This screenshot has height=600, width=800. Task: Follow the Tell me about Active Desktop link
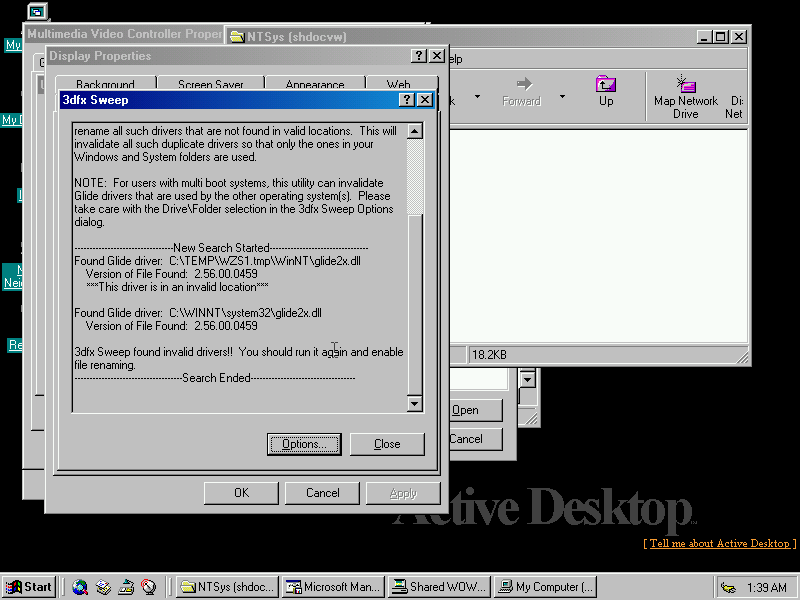pyautogui.click(x=719, y=543)
